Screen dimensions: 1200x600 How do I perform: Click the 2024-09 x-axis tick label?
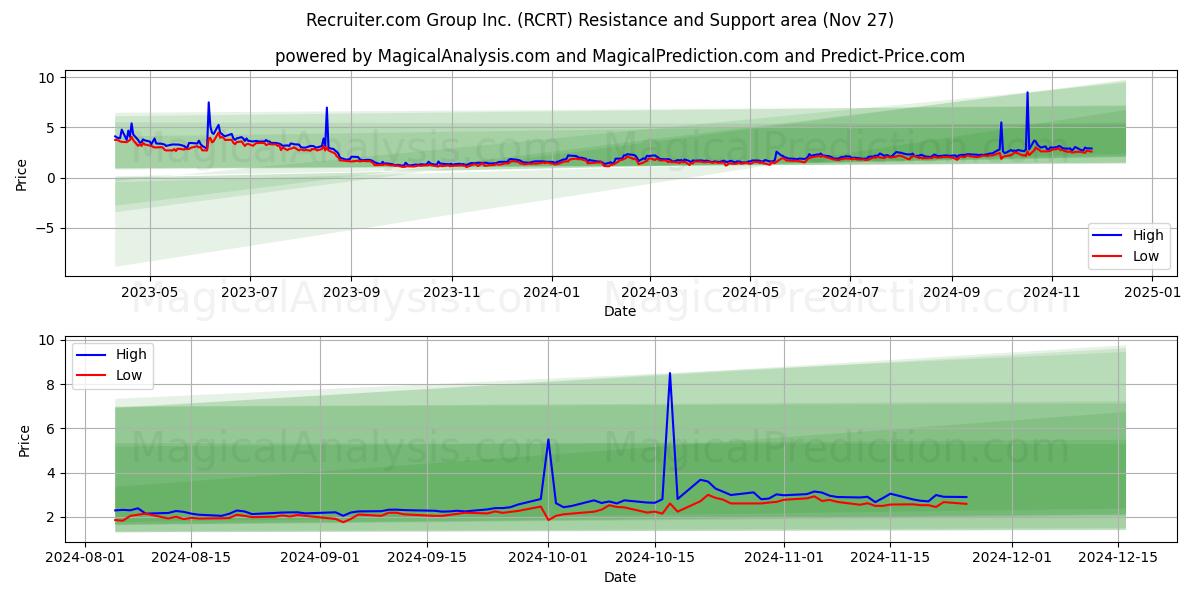952,293
